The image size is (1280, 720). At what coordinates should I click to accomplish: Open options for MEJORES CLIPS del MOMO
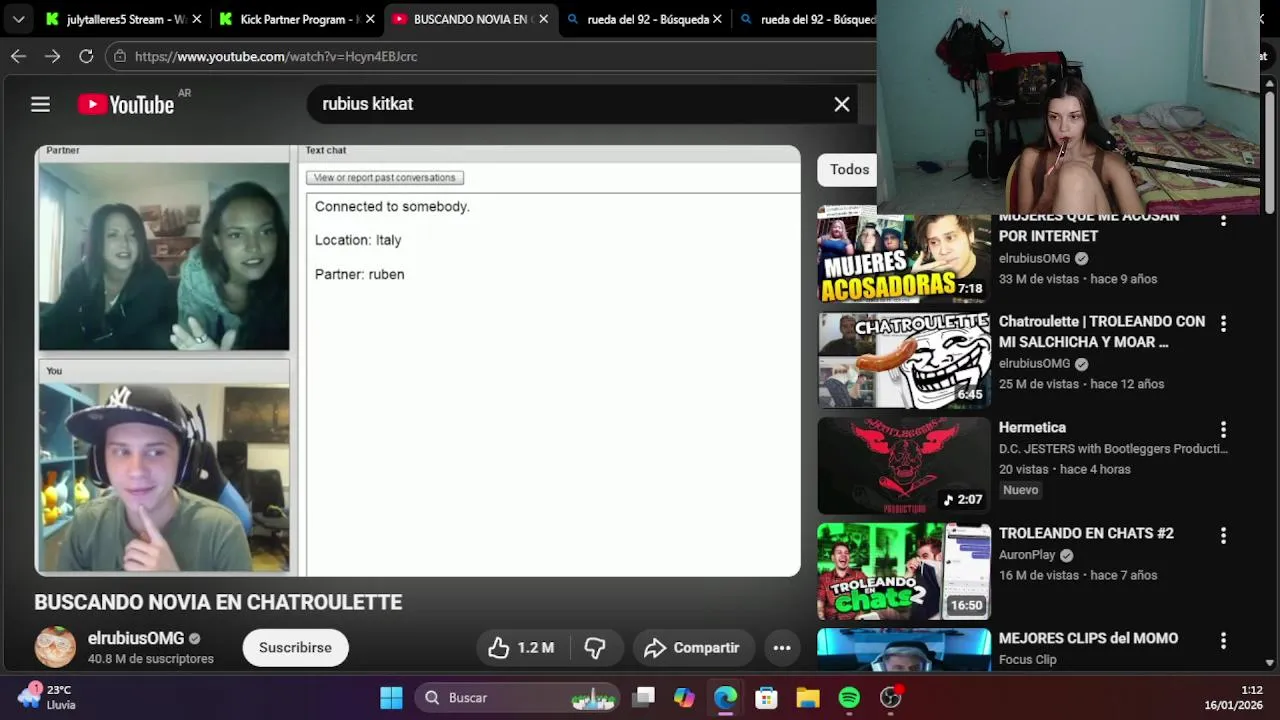point(1223,641)
